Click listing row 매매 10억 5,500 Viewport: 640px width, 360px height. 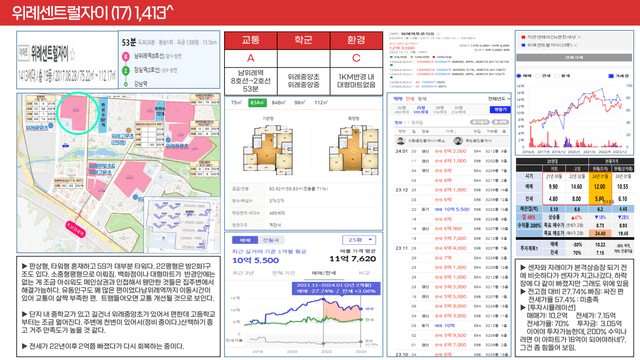451,209
